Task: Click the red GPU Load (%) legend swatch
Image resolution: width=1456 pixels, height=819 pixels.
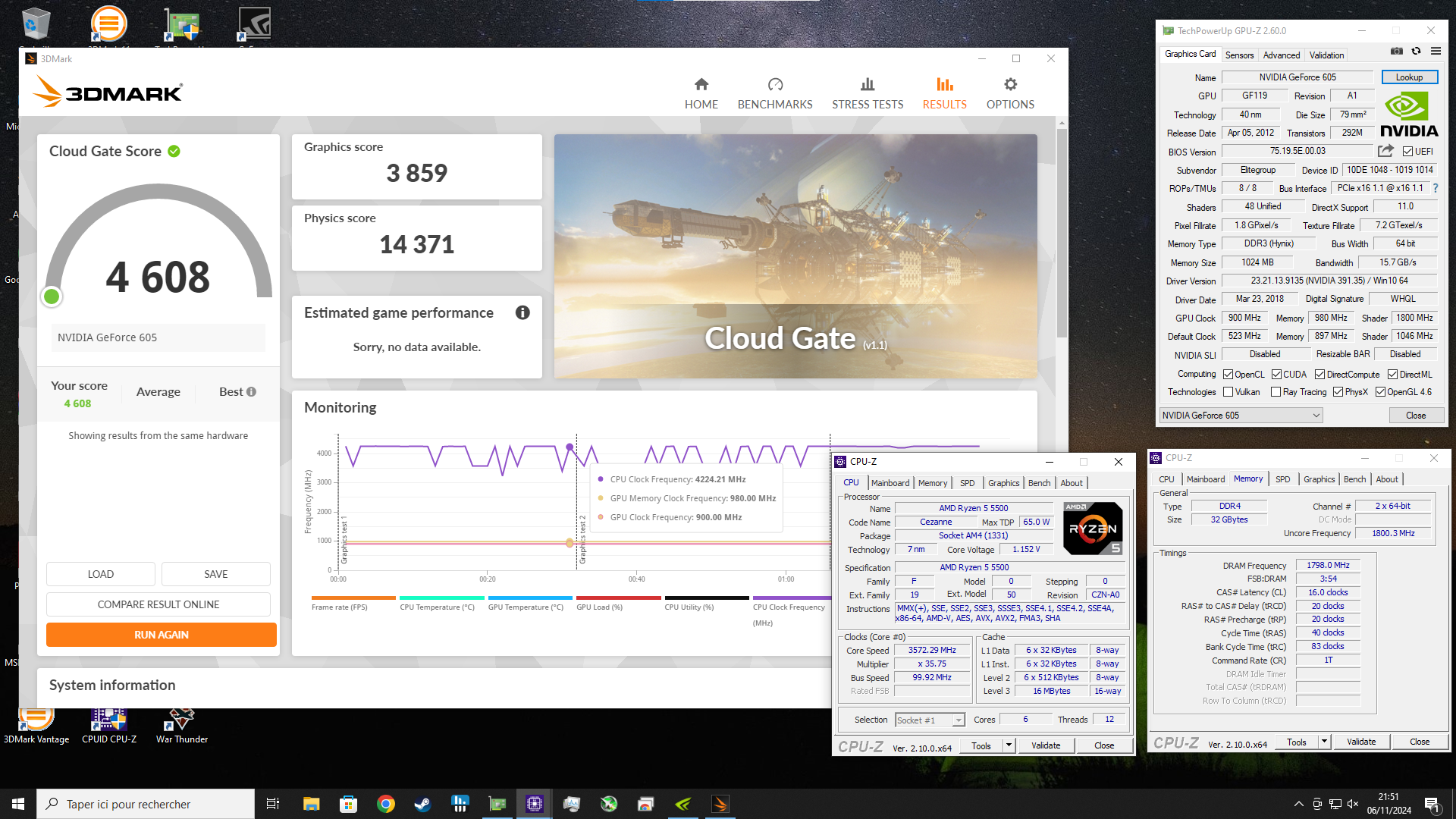Action: point(618,598)
